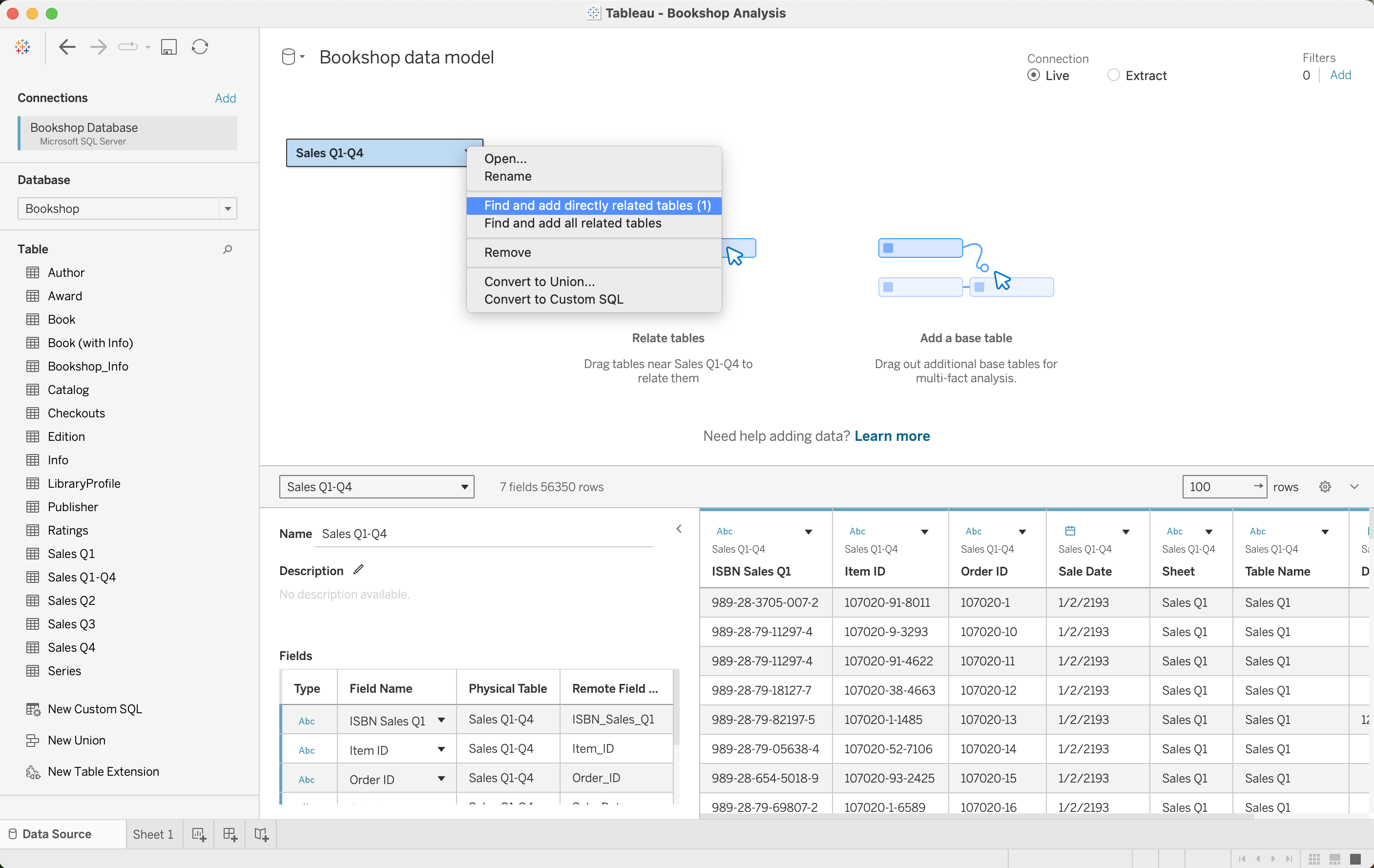The image size is (1374, 868).
Task: Edit description with pencil icon
Action: click(x=358, y=570)
